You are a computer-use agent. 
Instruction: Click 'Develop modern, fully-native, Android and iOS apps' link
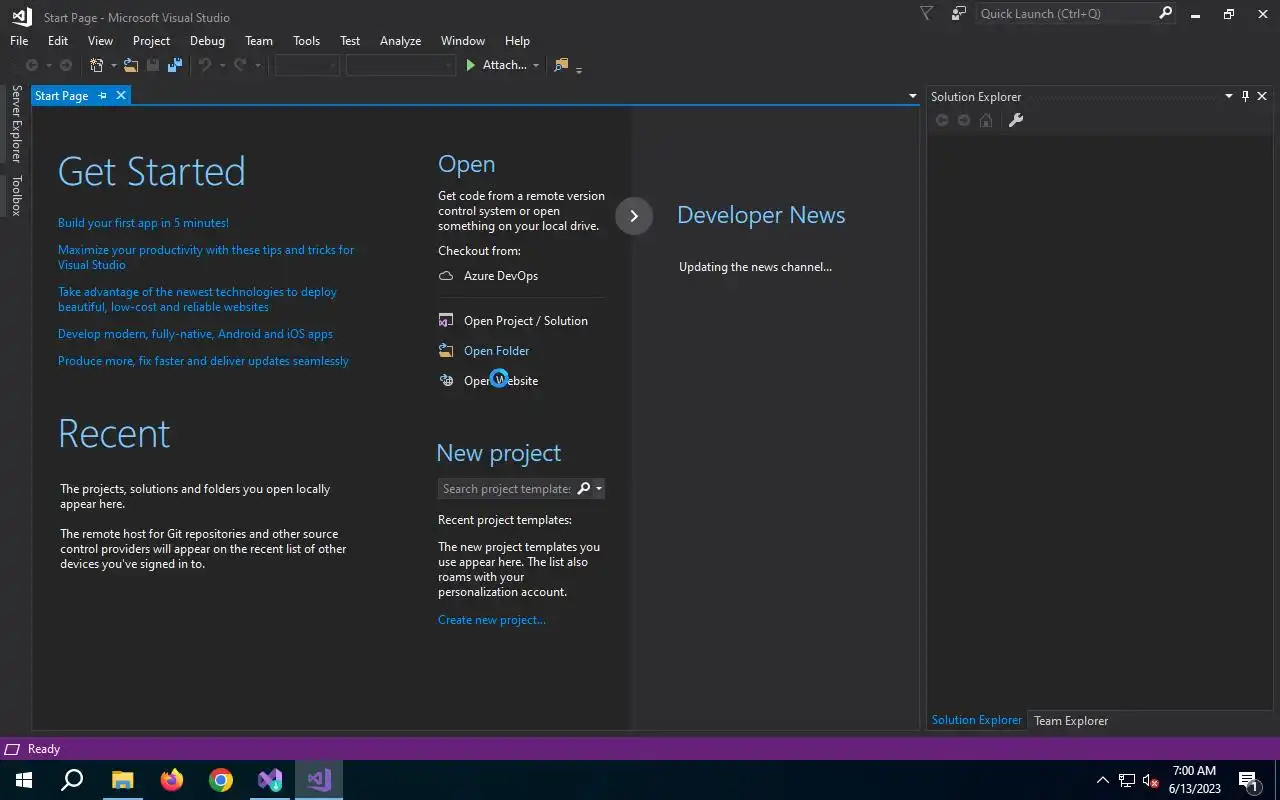[x=195, y=334]
